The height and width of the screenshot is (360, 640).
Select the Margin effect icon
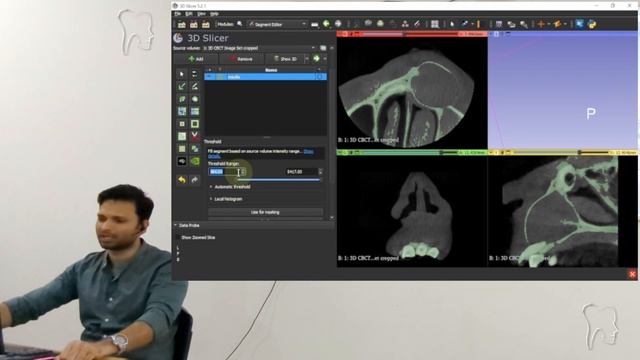[x=182, y=124]
